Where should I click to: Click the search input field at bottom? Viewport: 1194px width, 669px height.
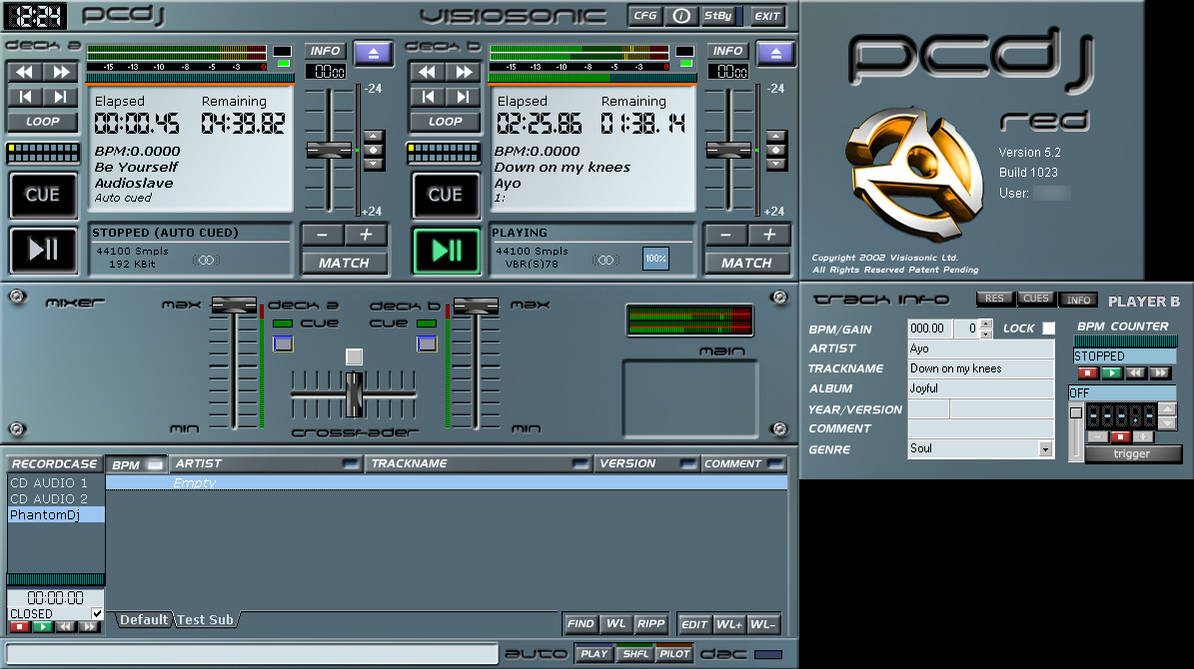[252, 655]
